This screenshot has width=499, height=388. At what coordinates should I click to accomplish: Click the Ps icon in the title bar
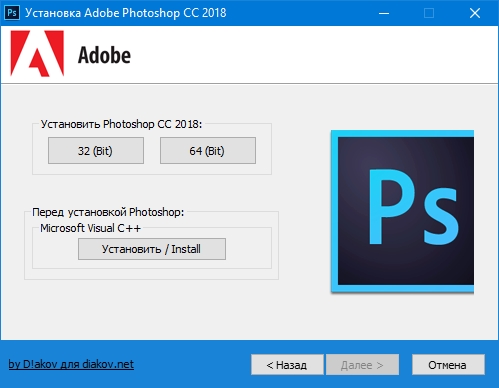12,13
